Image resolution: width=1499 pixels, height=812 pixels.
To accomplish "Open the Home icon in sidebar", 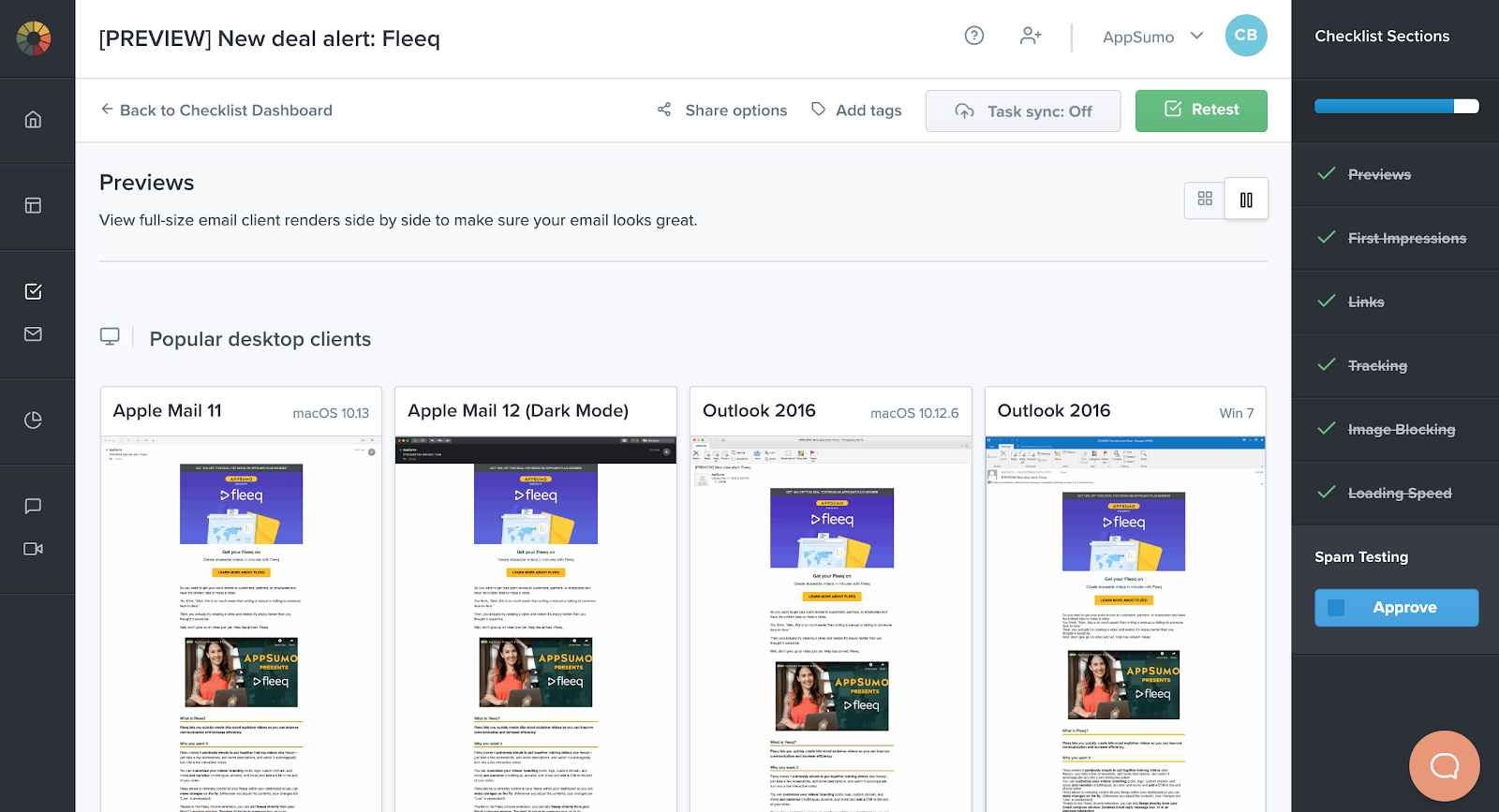I will point(34,119).
